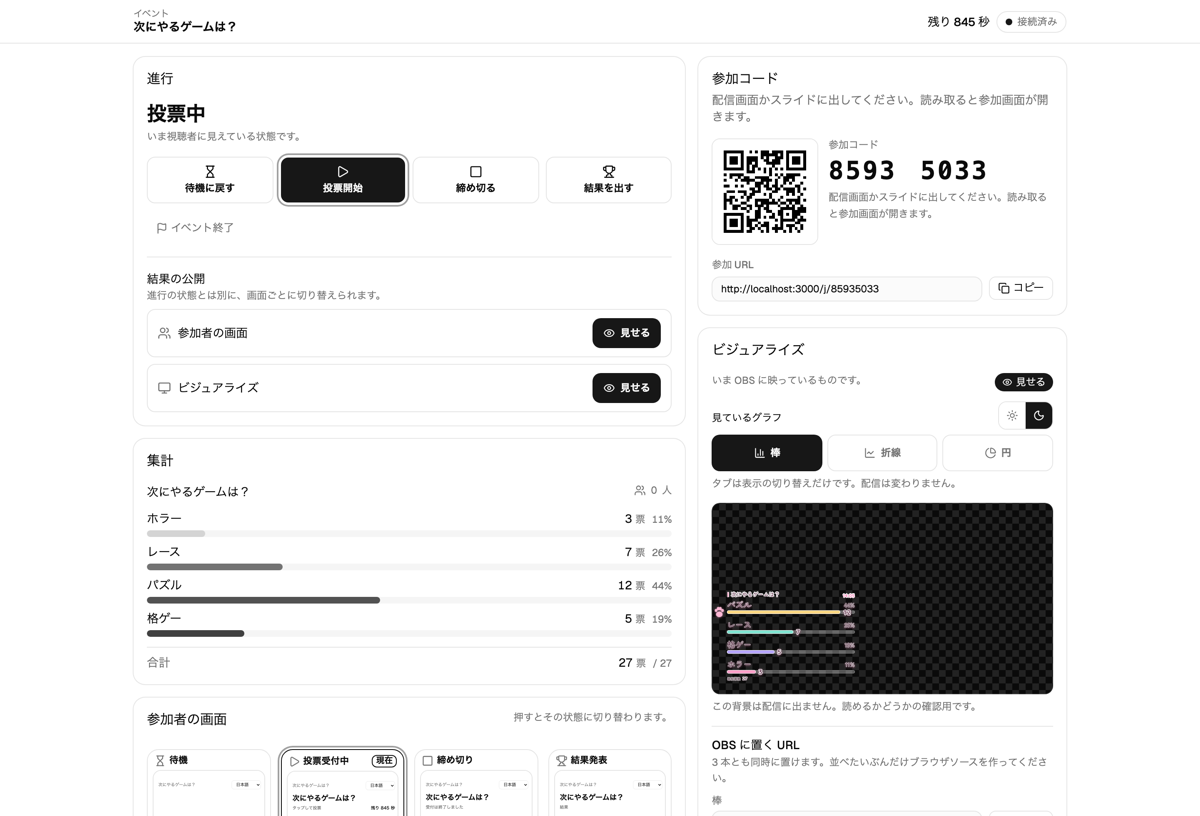The height and width of the screenshot is (816, 1200).
Task: Switch participant screen to 結果発表 card
Action: pos(609,783)
